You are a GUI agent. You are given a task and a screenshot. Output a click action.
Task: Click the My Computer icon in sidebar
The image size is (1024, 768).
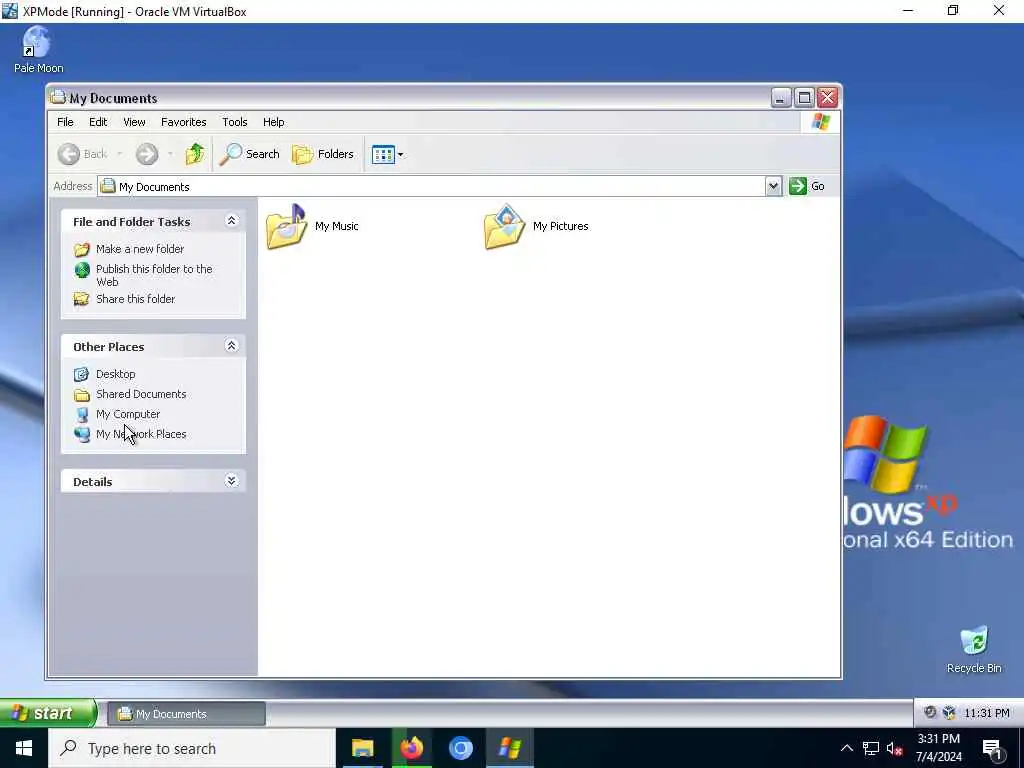(82, 415)
